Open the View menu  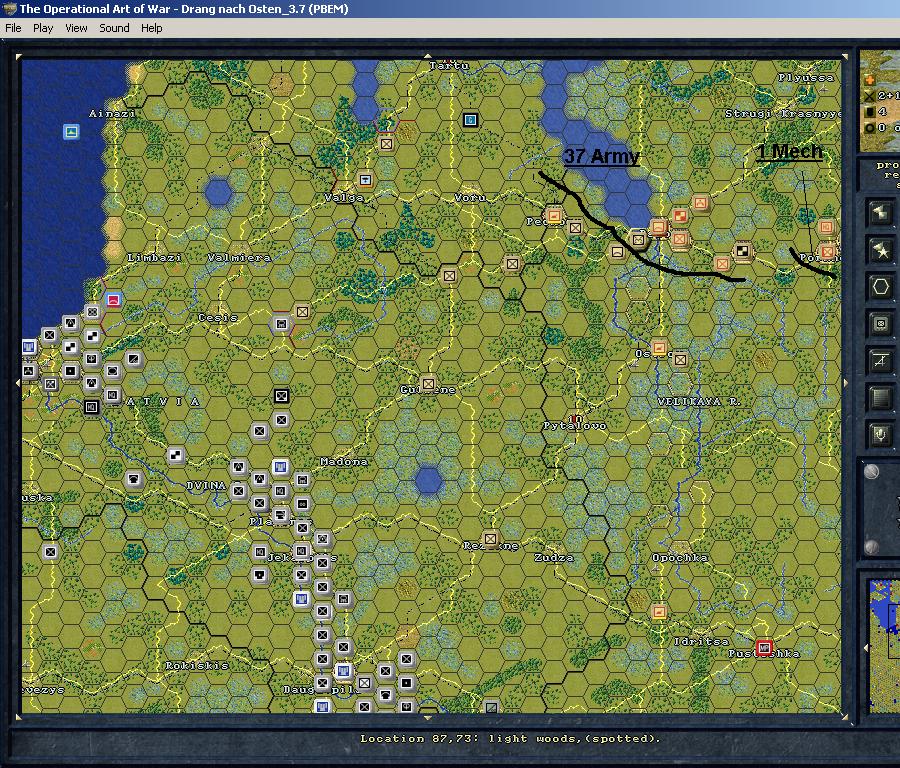tap(76, 28)
